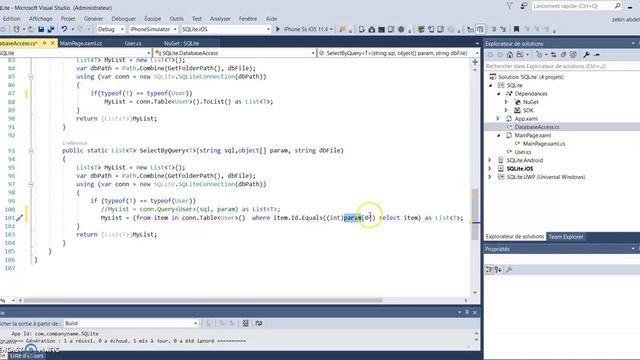Screen dimensions: 640x360
Task: Select DatabaseAccess.cs in Solution Explorer
Action: (537, 127)
